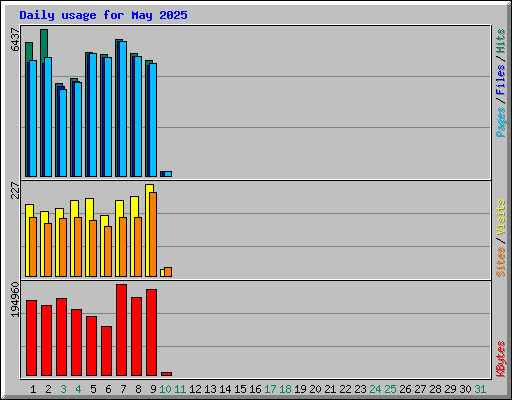The image size is (512, 400).
Task: Click green day 4 on the x-axis
Action: point(78,389)
